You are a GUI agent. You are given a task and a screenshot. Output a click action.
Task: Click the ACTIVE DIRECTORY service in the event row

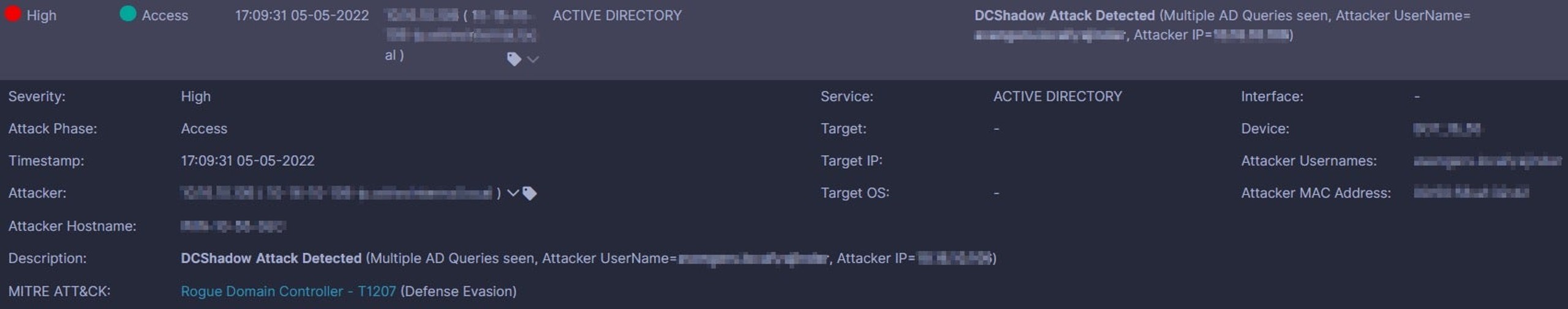point(617,15)
